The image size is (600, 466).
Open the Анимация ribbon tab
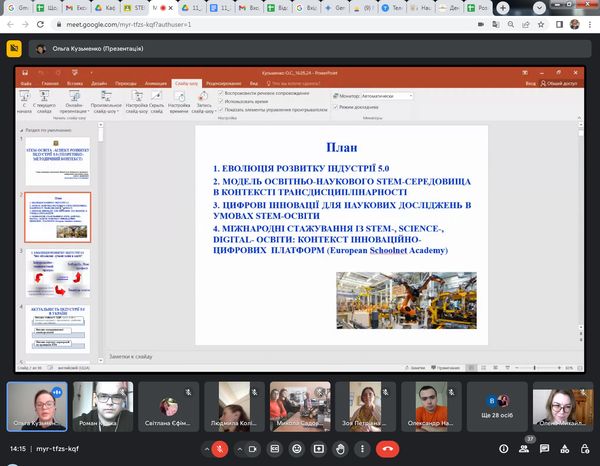[x=155, y=83]
